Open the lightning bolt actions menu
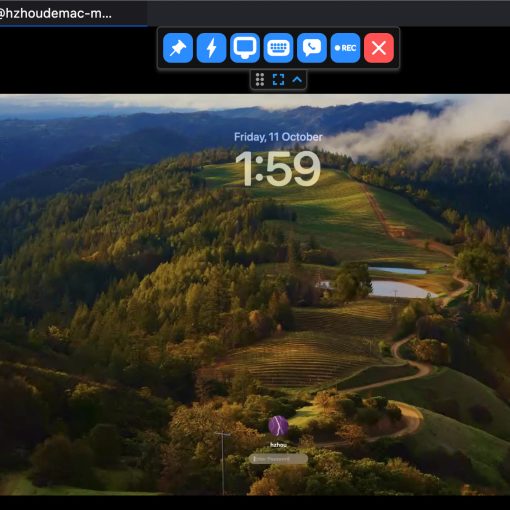Screen dimensions: 510x510 click(x=211, y=48)
